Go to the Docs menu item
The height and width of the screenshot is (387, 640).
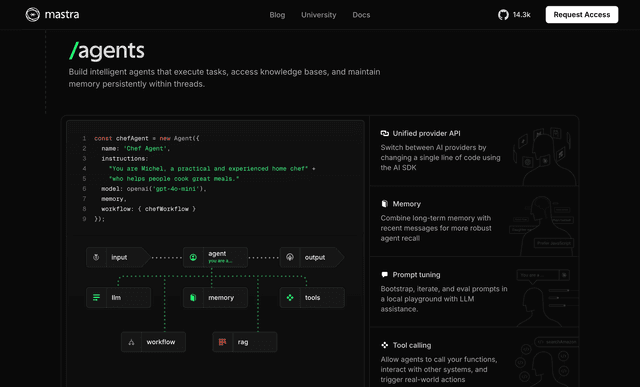tap(361, 15)
